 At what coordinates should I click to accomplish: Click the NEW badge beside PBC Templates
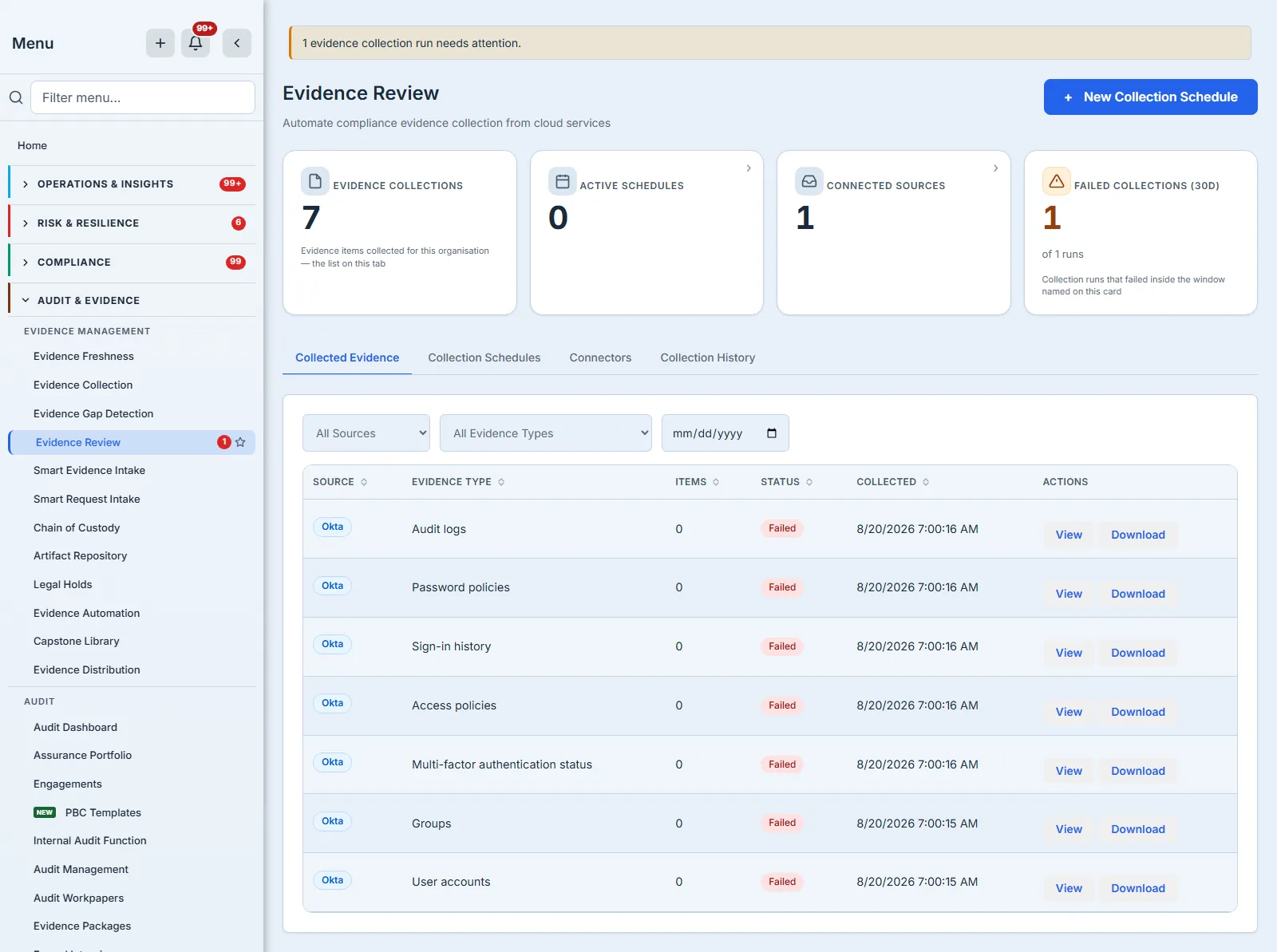45,812
